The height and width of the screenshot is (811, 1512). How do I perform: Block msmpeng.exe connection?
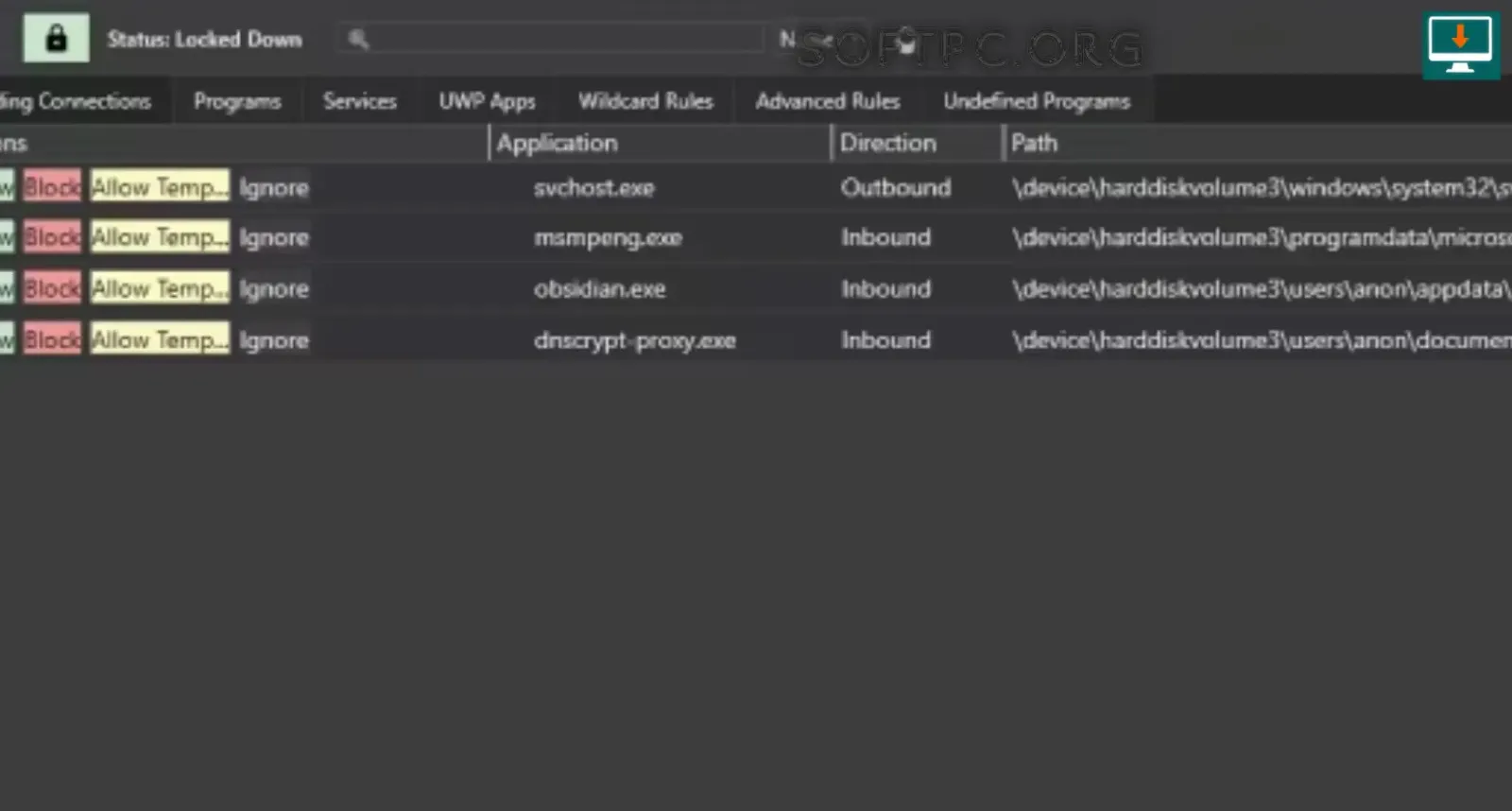[x=52, y=237]
